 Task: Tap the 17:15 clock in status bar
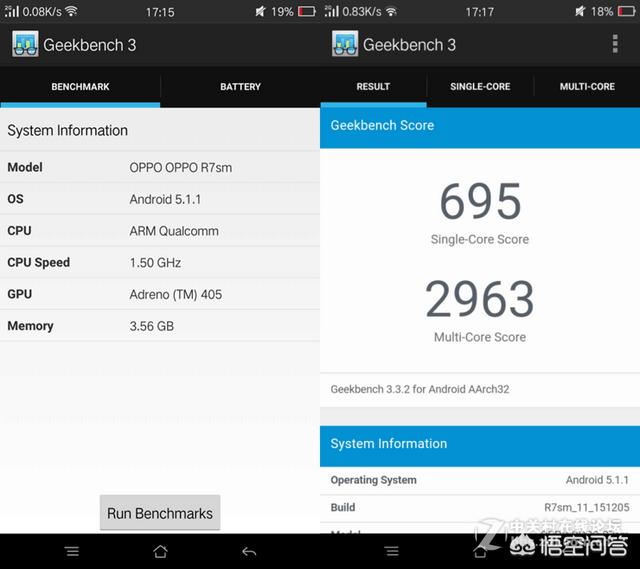click(x=160, y=12)
